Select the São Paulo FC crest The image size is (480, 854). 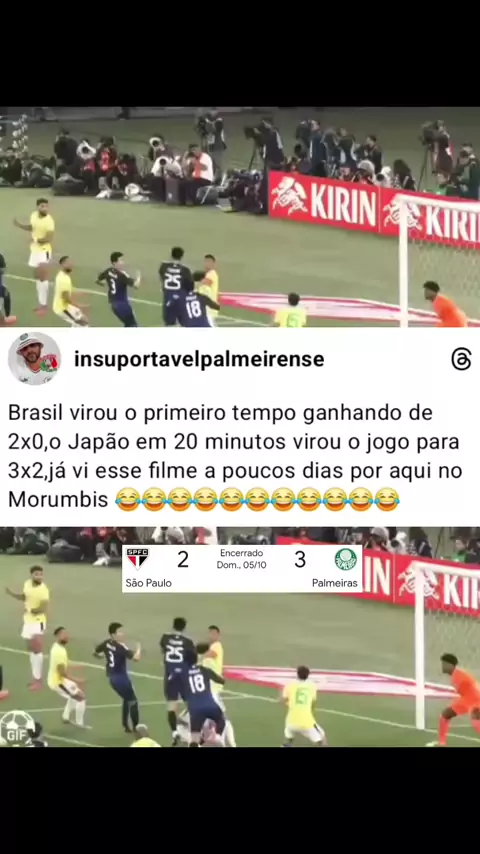pyautogui.click(x=137, y=559)
